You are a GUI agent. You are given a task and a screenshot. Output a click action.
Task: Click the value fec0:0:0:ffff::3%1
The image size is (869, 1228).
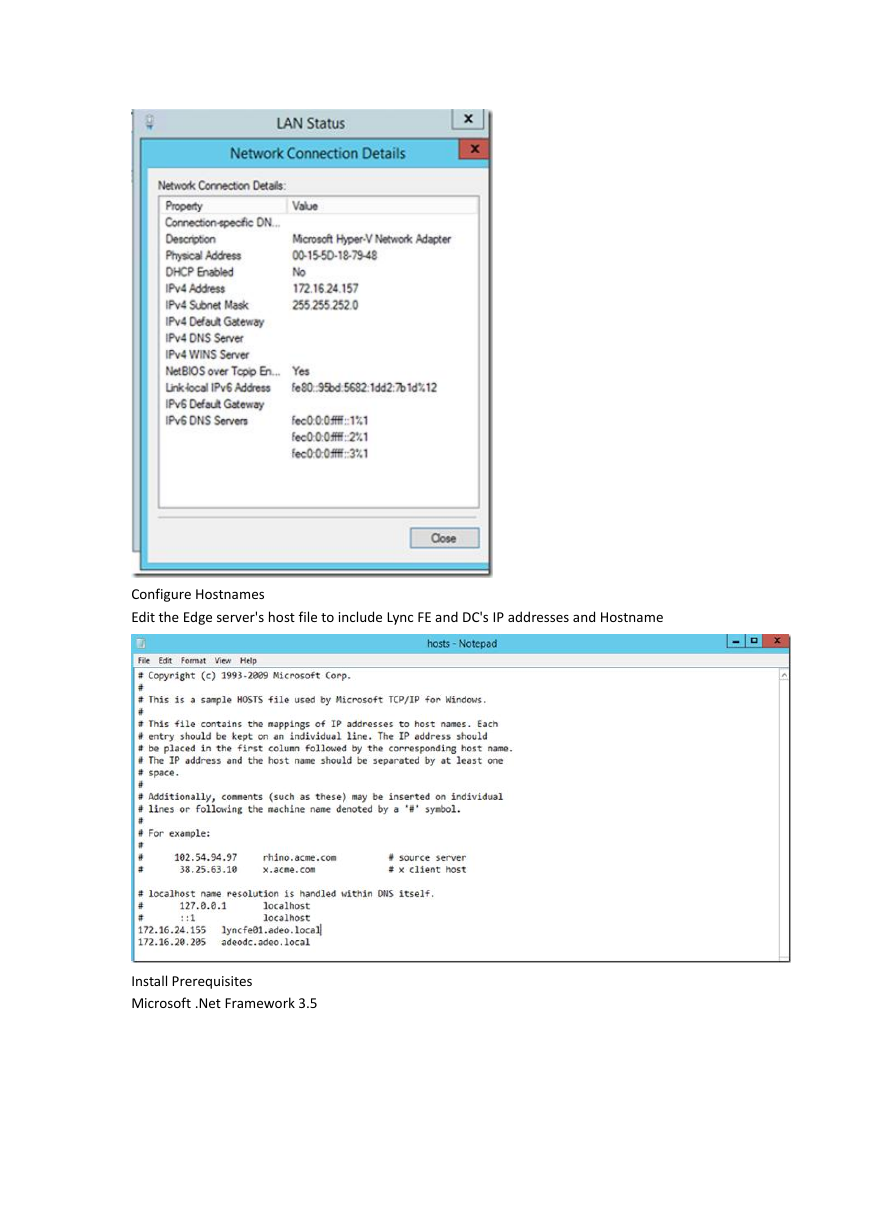[330, 454]
